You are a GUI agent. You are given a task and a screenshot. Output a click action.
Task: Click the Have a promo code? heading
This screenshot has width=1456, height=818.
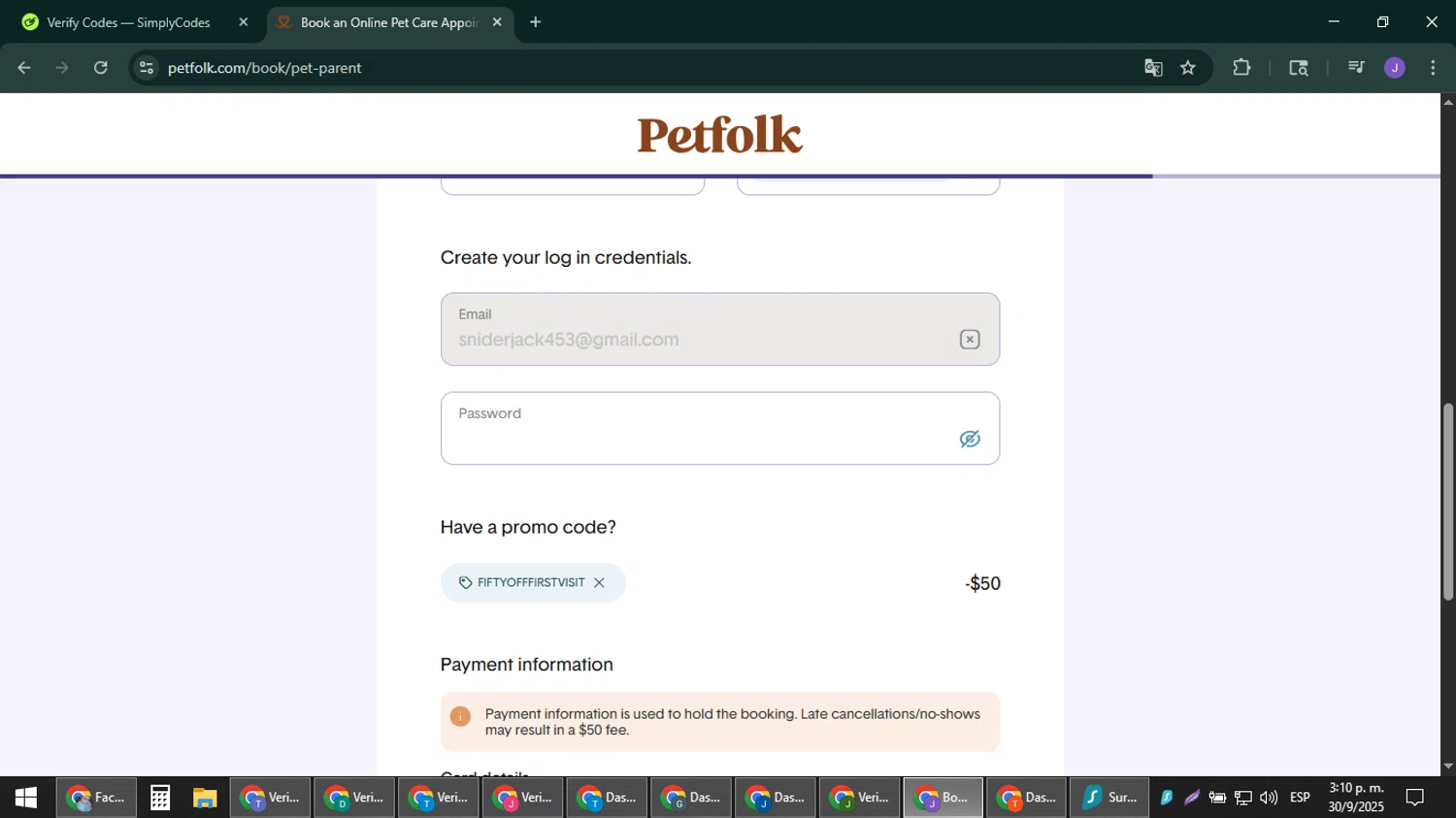(528, 527)
